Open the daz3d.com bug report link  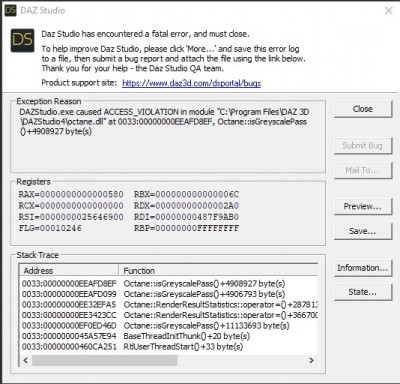point(191,83)
